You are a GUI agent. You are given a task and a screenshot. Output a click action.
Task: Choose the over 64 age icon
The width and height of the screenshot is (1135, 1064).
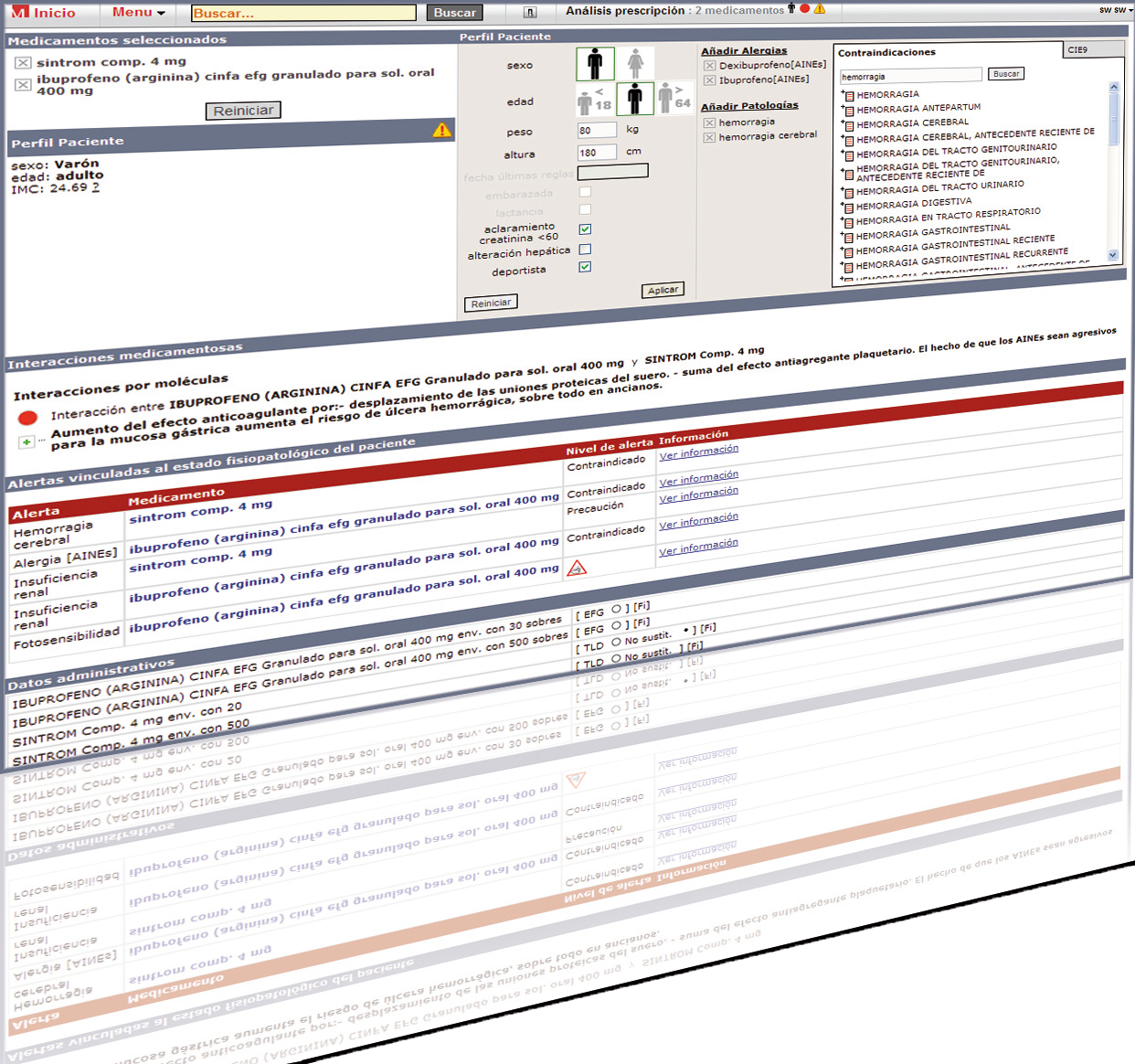(674, 97)
